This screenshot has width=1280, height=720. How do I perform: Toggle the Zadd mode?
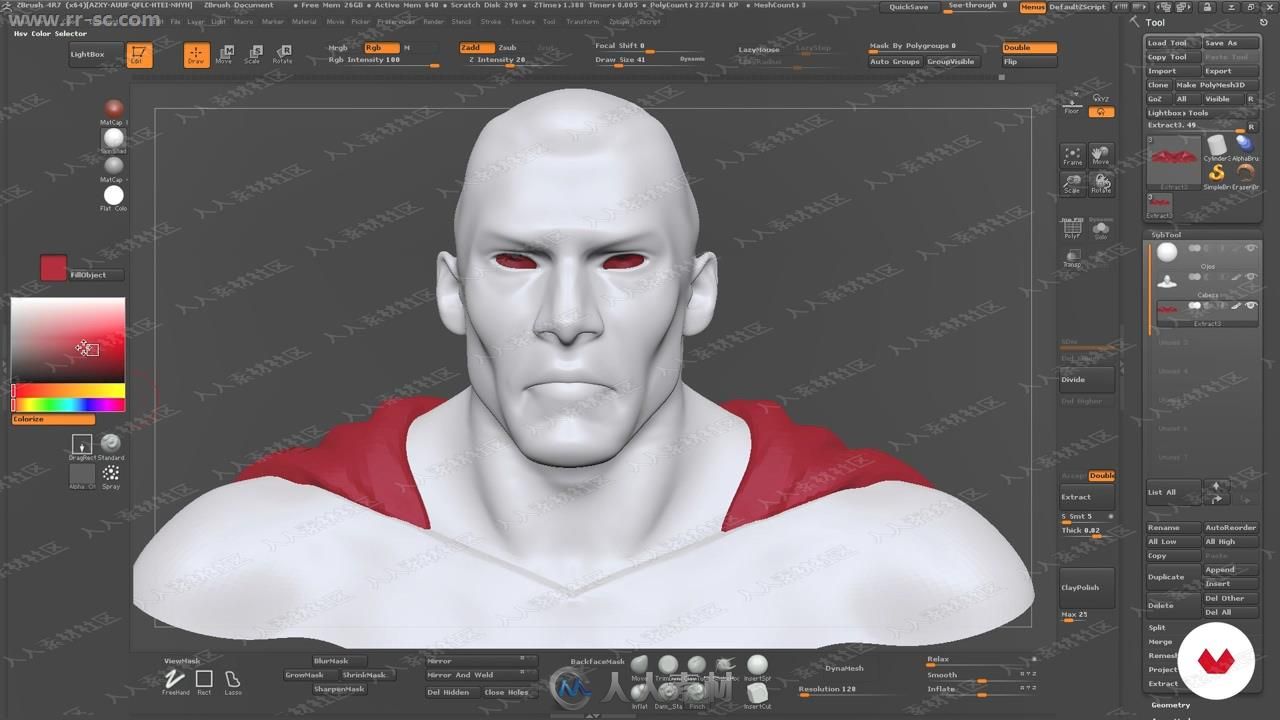[476, 47]
